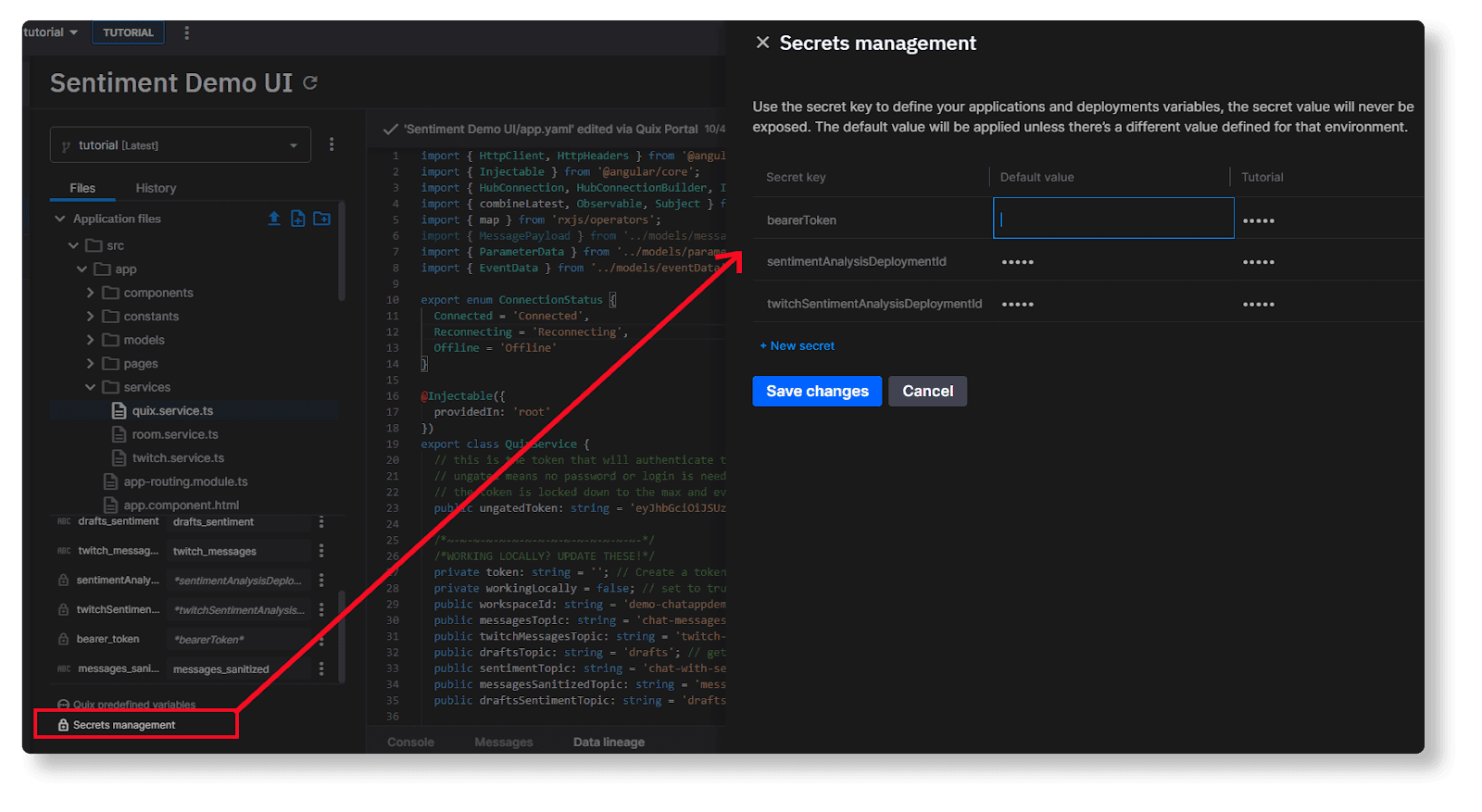Create new file in Application files
Viewport: 1482px width, 812px height.
tap(298, 219)
